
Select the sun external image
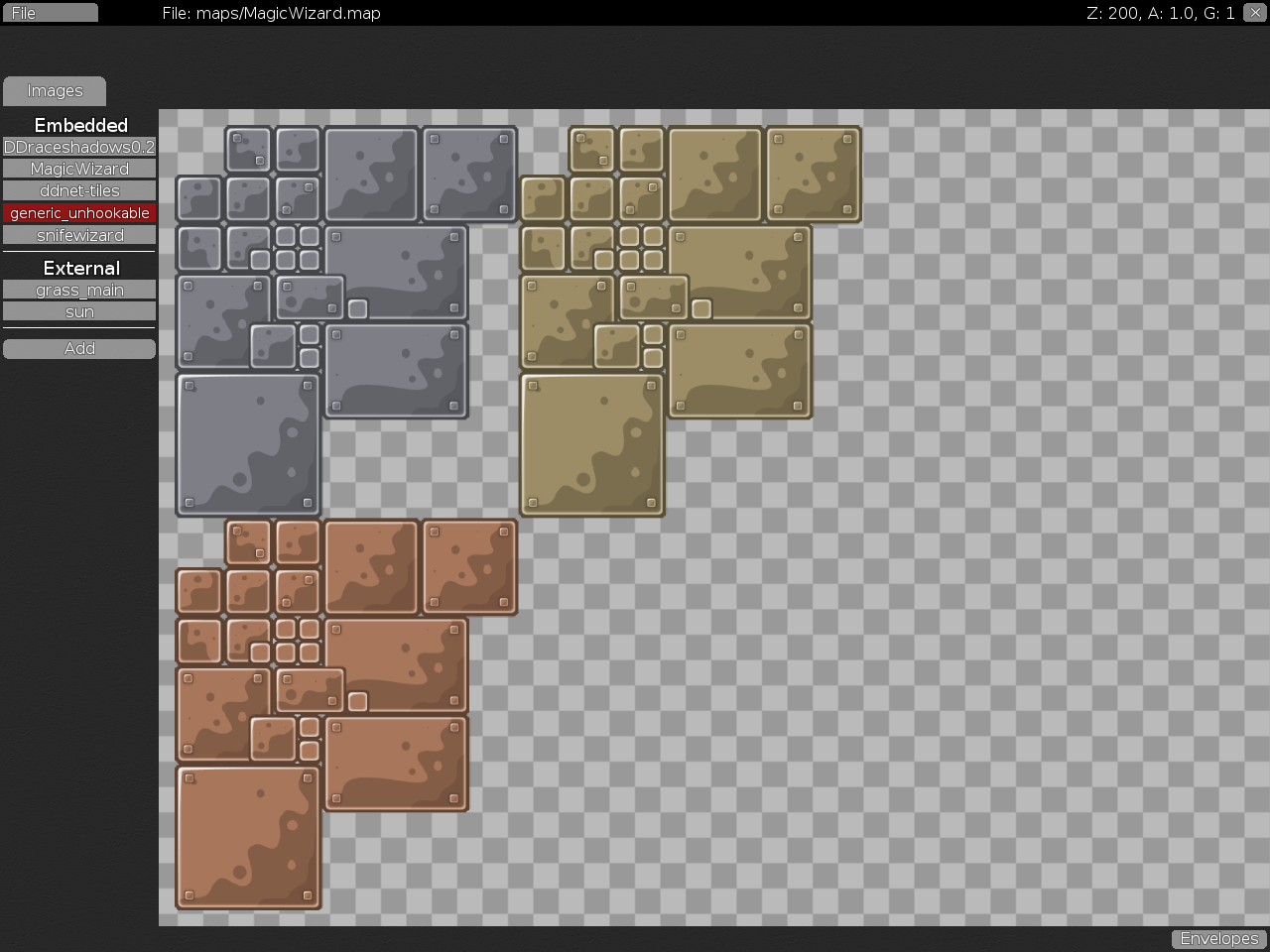pyautogui.click(x=79, y=311)
